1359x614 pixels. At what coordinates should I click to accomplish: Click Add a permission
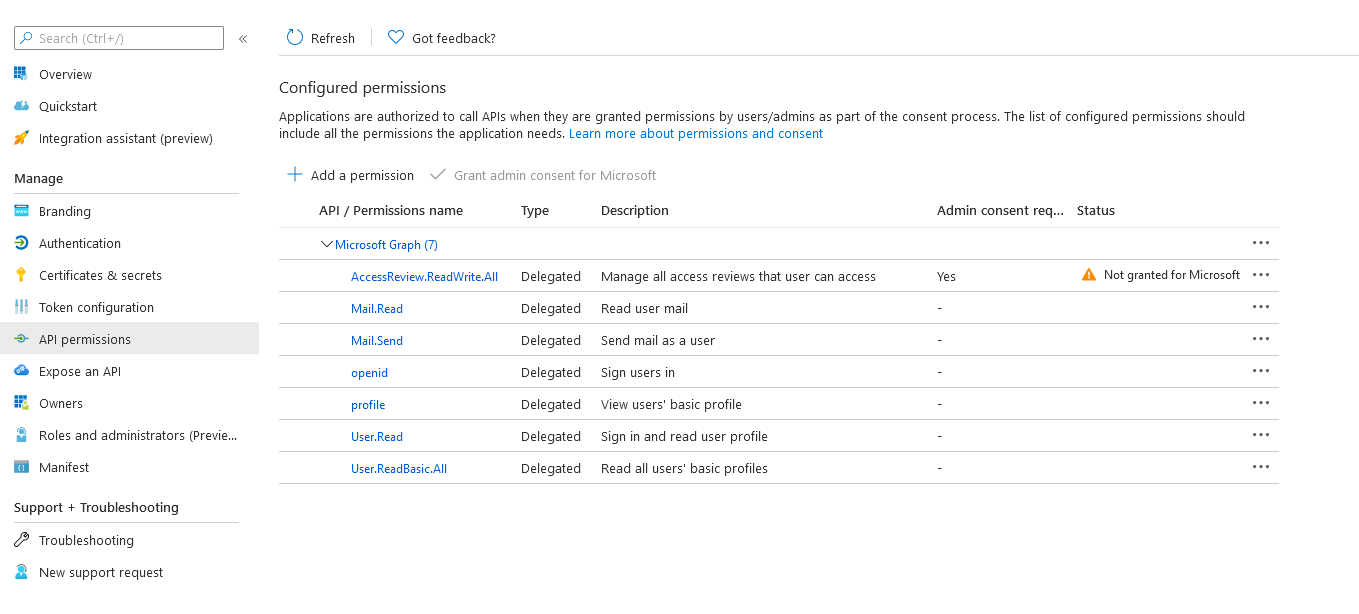pos(362,175)
